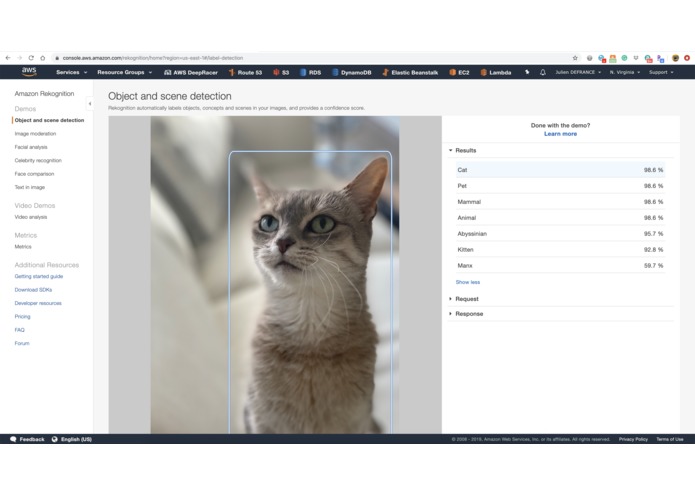This screenshot has width=695, height=494.
Task: Open S3 shortcut in navbar
Action: point(281,72)
